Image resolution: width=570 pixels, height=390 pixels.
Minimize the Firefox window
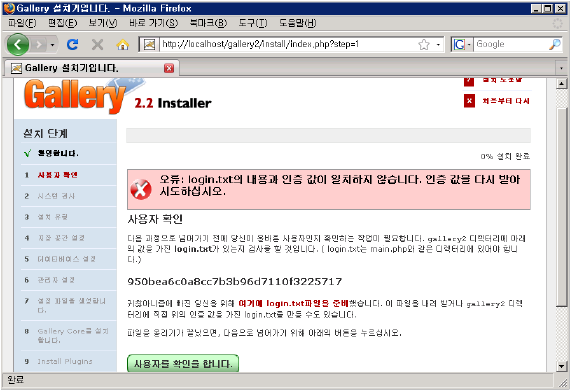tap(535, 8)
